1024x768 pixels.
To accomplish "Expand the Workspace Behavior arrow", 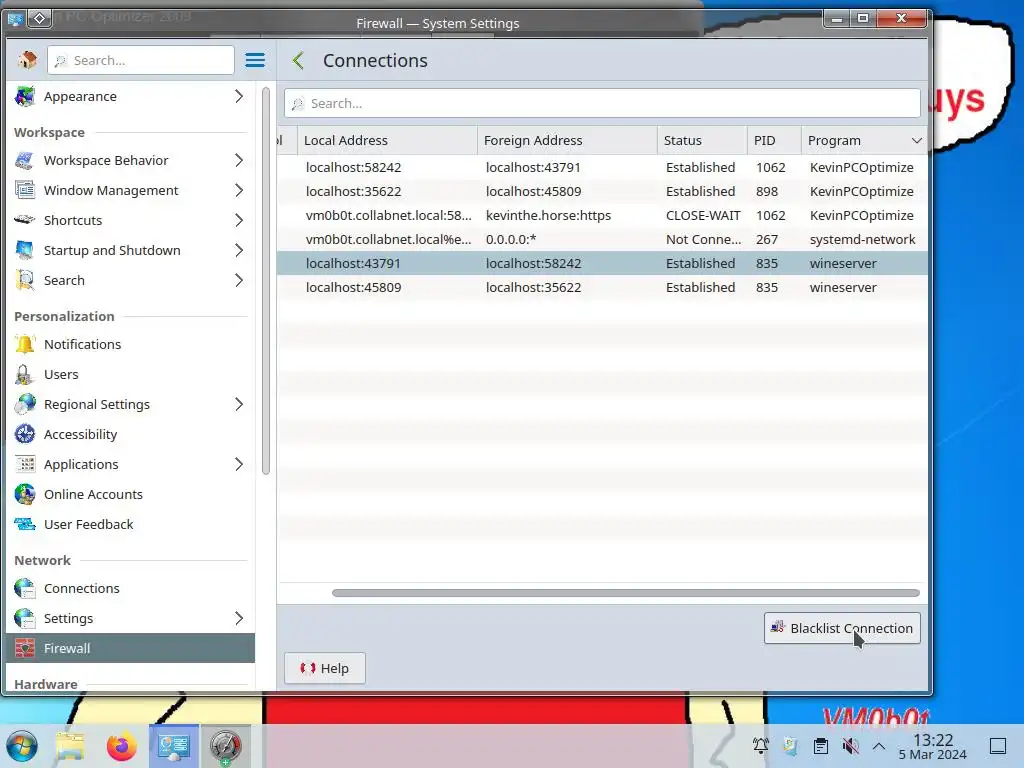I will (x=239, y=161).
